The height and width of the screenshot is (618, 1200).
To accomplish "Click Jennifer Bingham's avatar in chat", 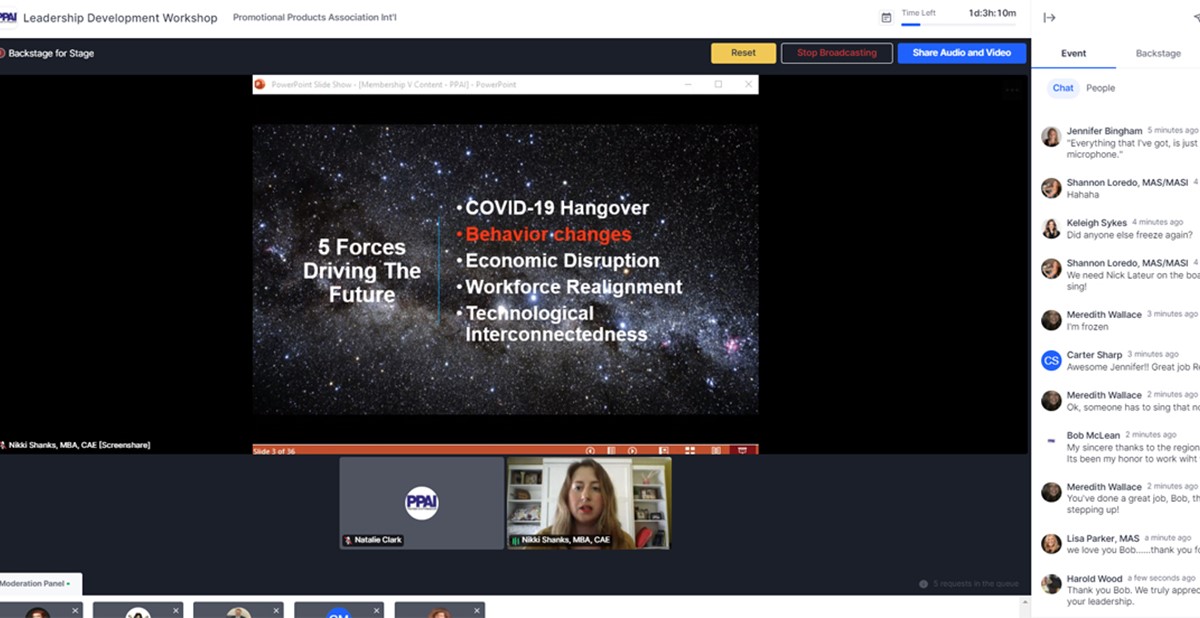I will pos(1050,137).
